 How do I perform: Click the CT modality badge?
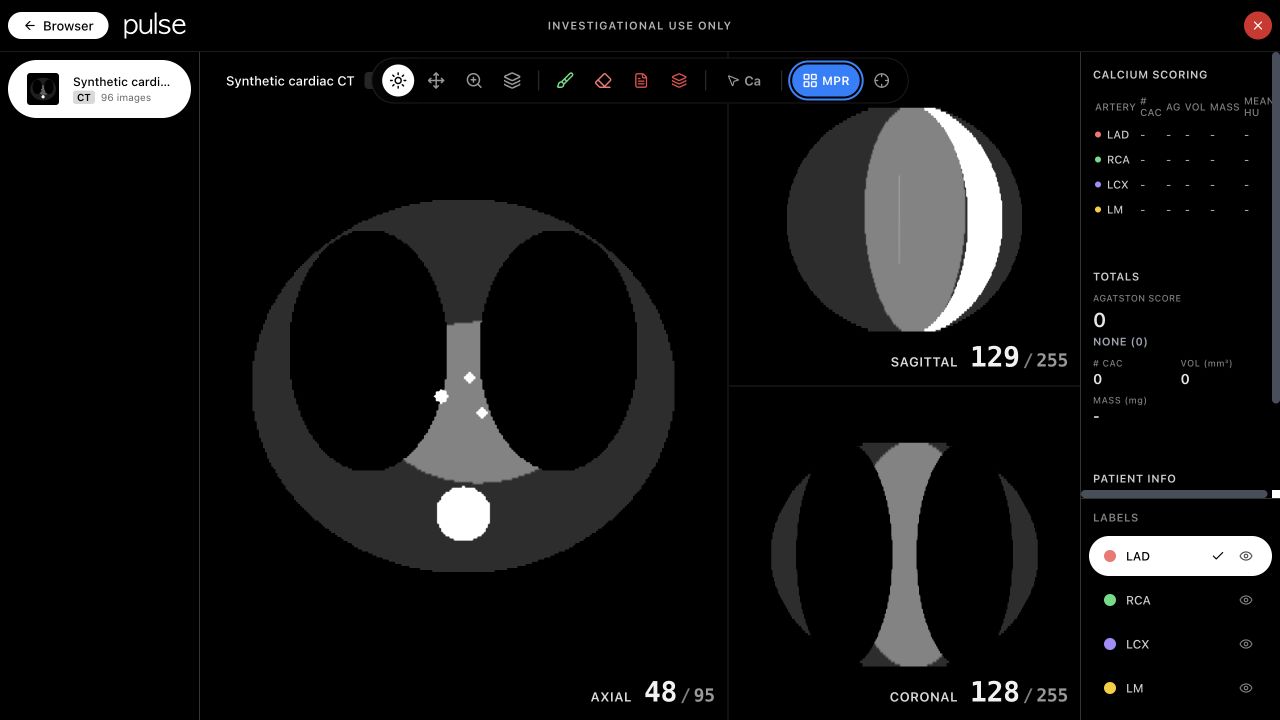[84, 98]
